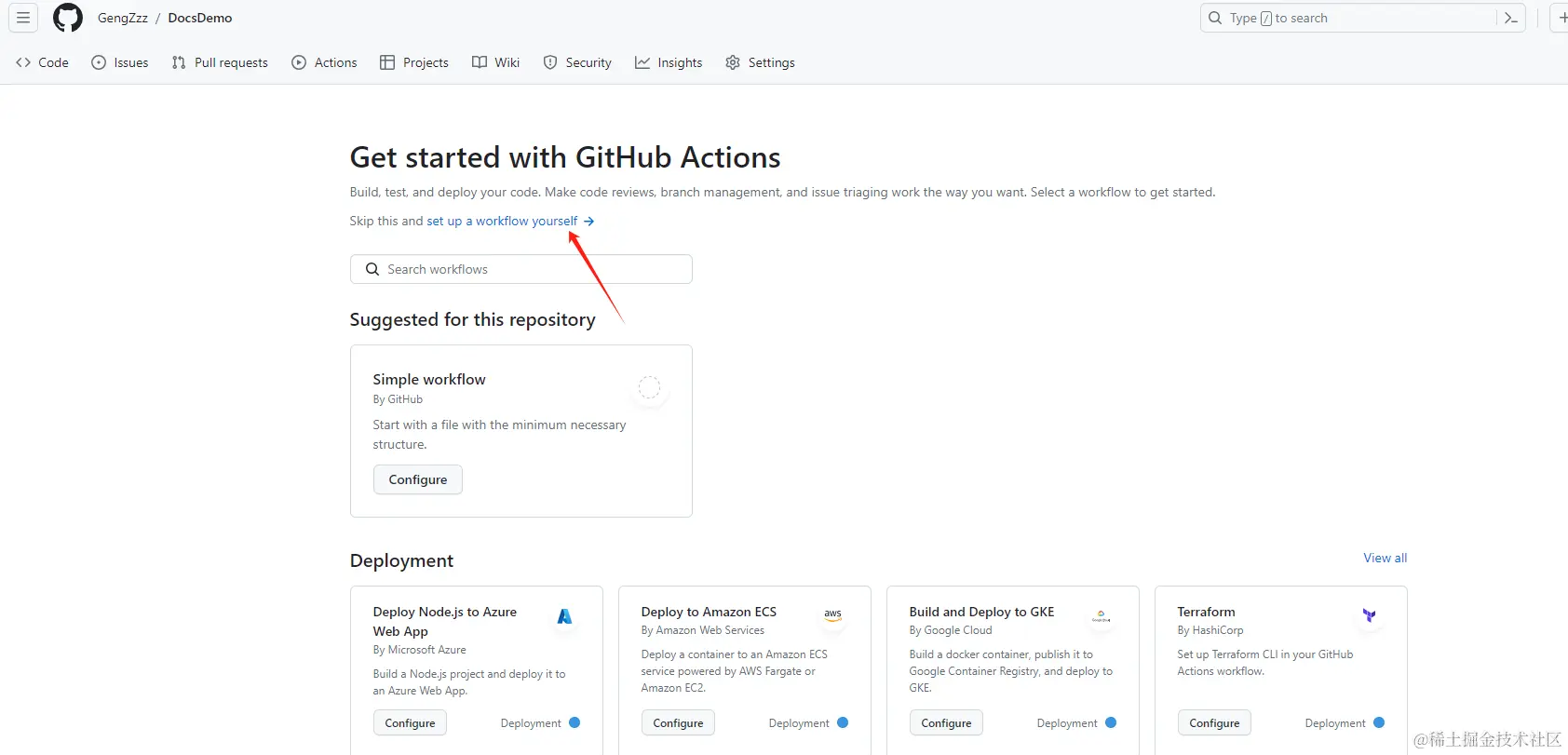
Task: Open the Wiki tab
Action: 496,62
